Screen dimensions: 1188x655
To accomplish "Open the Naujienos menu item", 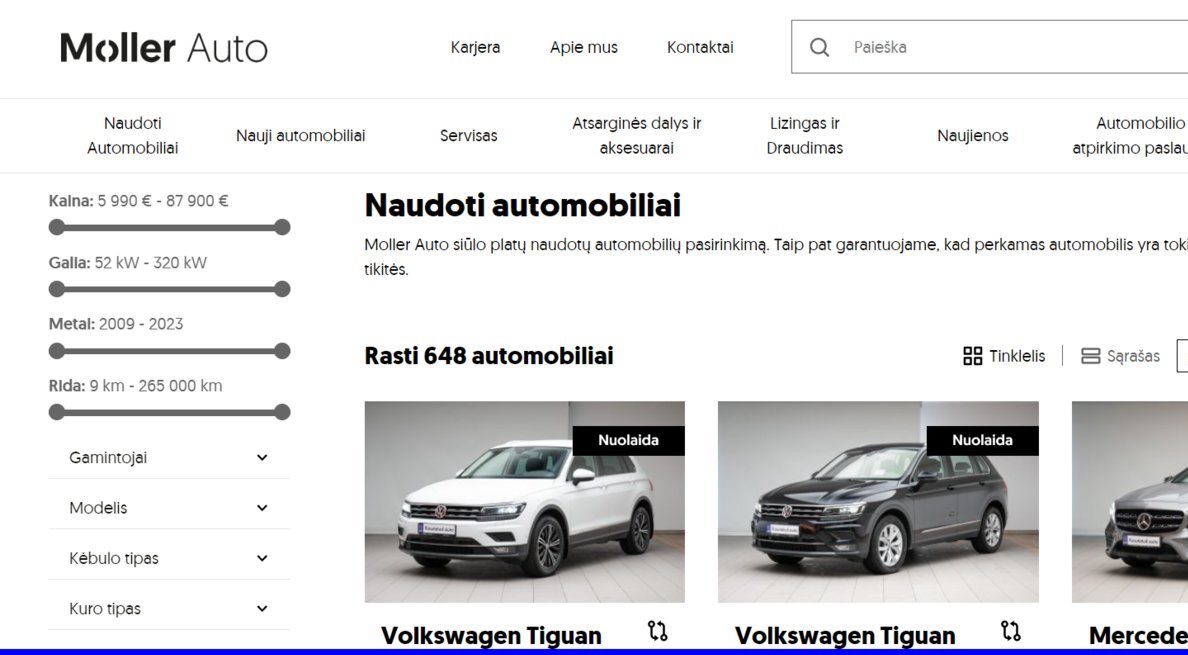I will [973, 136].
